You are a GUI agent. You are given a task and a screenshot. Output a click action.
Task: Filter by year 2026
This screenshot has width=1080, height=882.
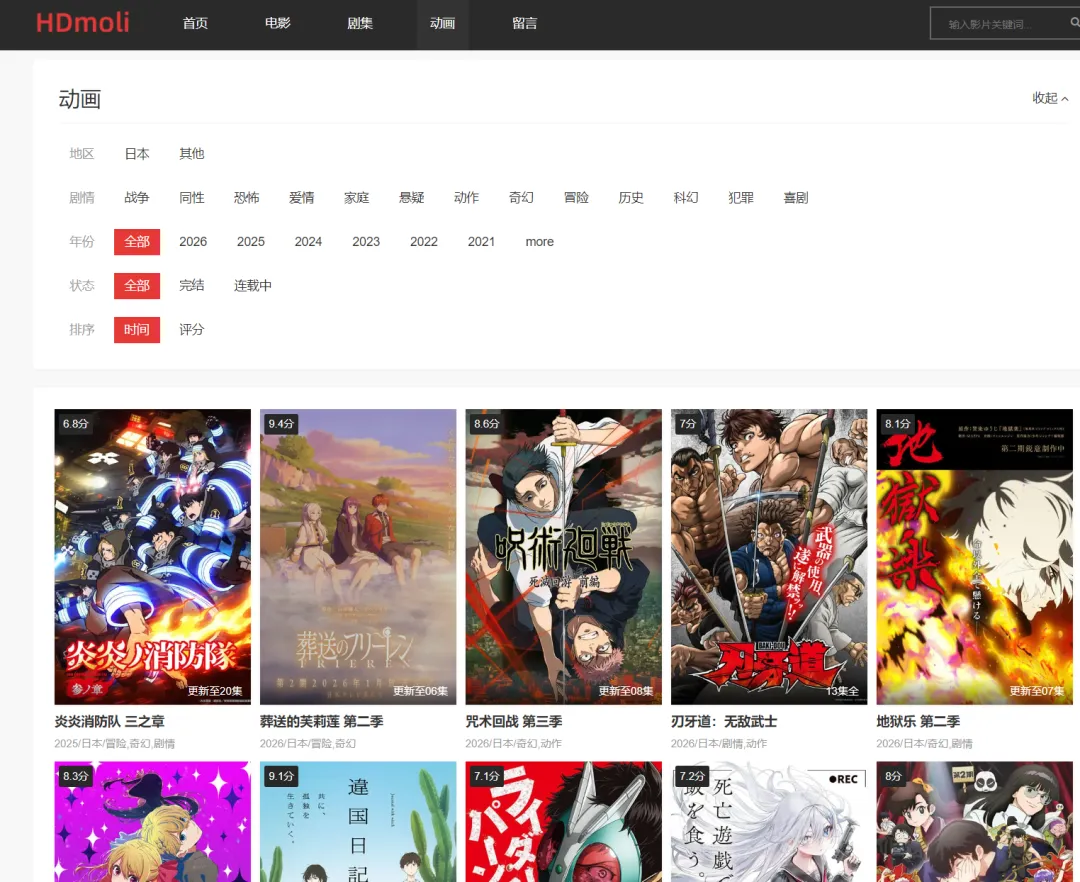193,242
